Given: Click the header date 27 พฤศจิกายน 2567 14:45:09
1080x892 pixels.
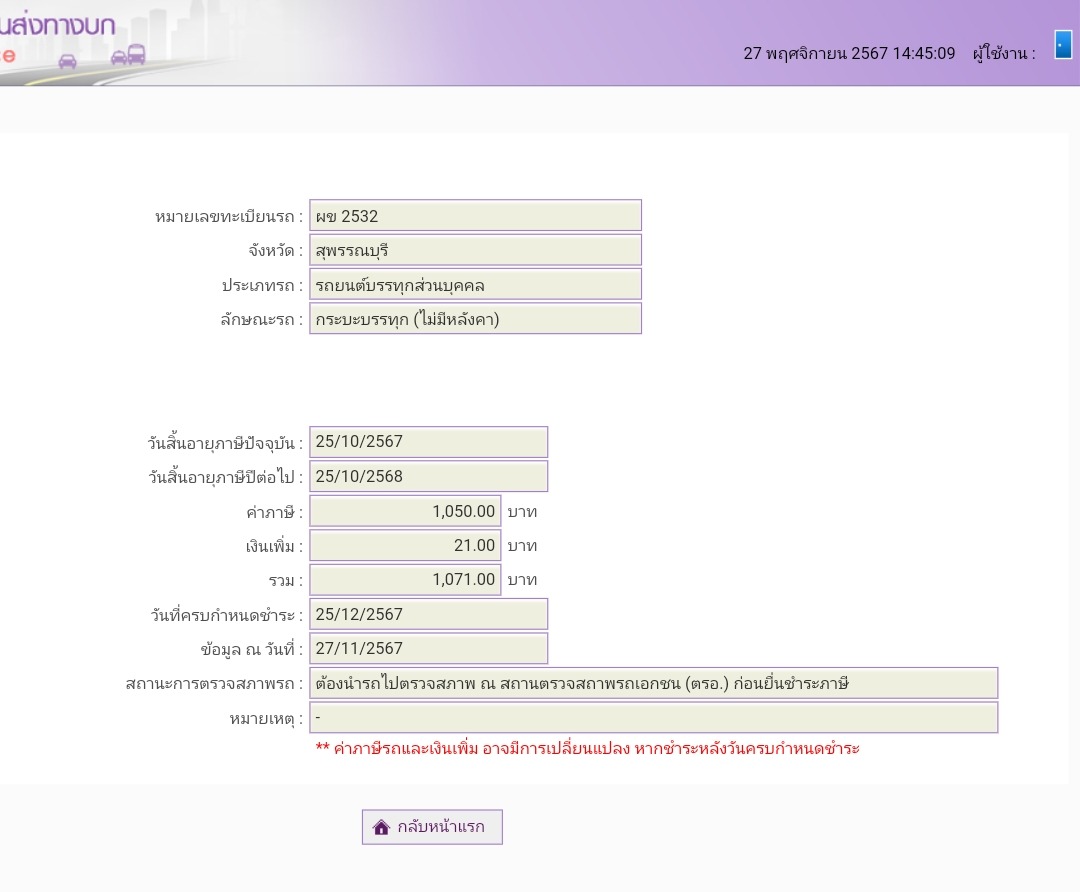Looking at the screenshot, I should pos(849,53).
